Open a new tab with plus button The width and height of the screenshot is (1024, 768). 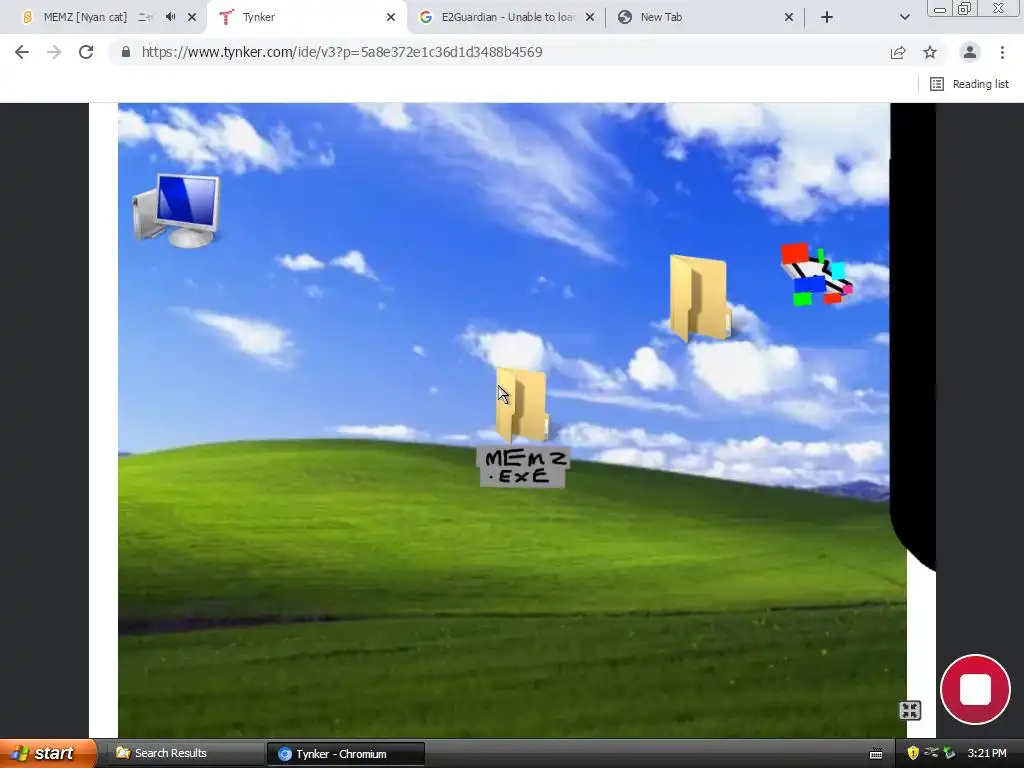coord(827,17)
